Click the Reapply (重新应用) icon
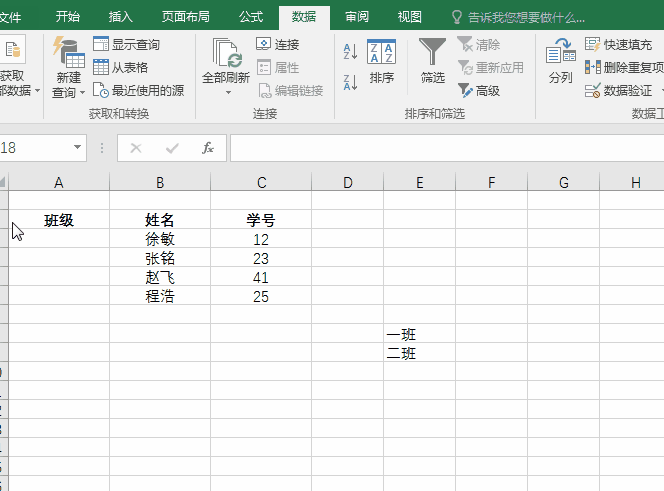Image resolution: width=664 pixels, height=491 pixels. tap(465, 67)
